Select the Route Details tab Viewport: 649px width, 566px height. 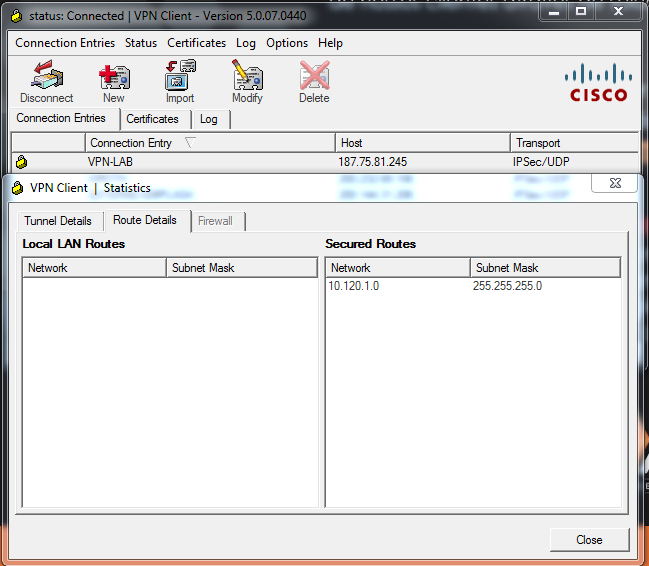coord(148,220)
